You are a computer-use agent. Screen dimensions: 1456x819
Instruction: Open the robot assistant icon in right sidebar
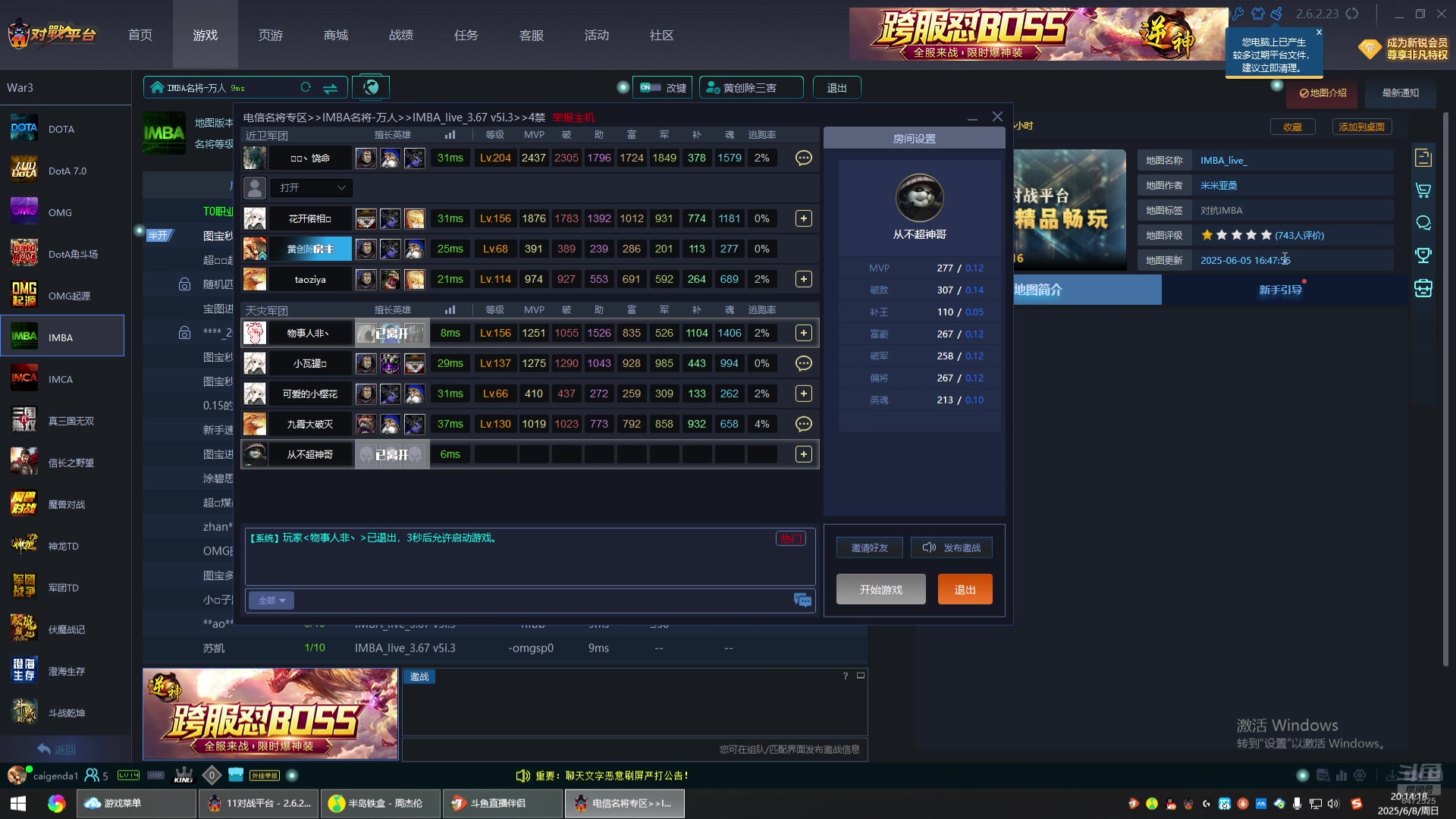click(x=1423, y=288)
